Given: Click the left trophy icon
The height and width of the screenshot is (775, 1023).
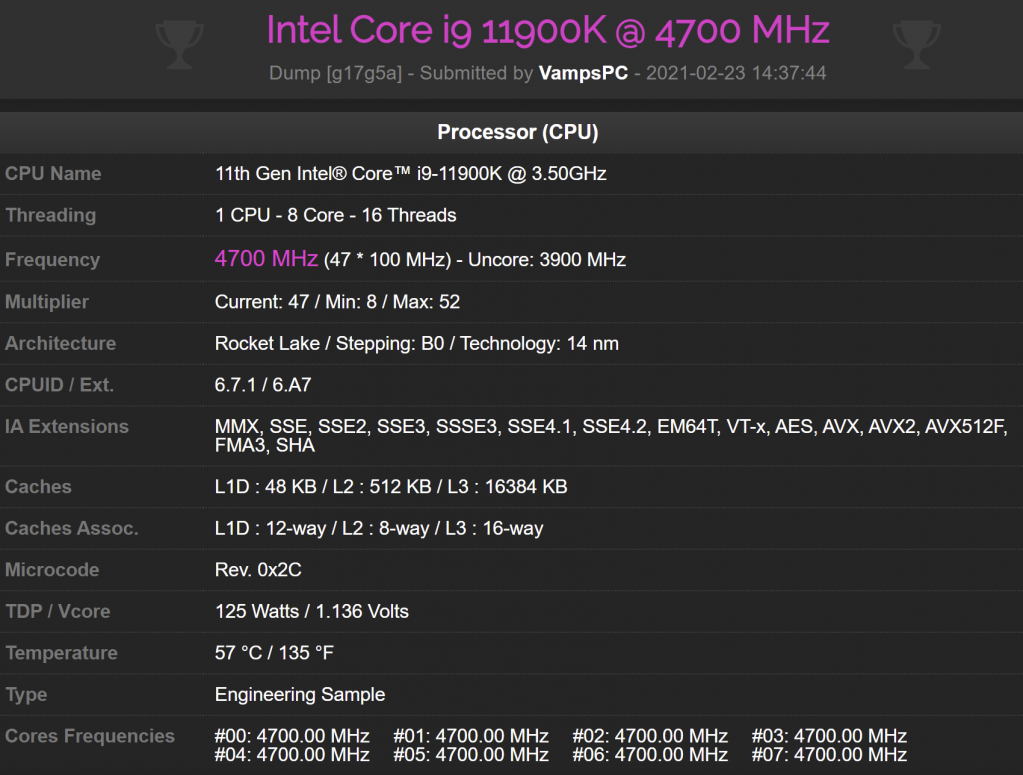Looking at the screenshot, I should pyautogui.click(x=180, y=45).
